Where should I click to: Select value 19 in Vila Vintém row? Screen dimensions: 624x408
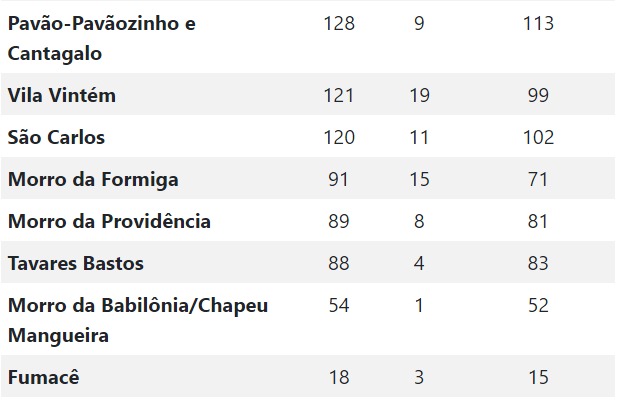point(419,96)
